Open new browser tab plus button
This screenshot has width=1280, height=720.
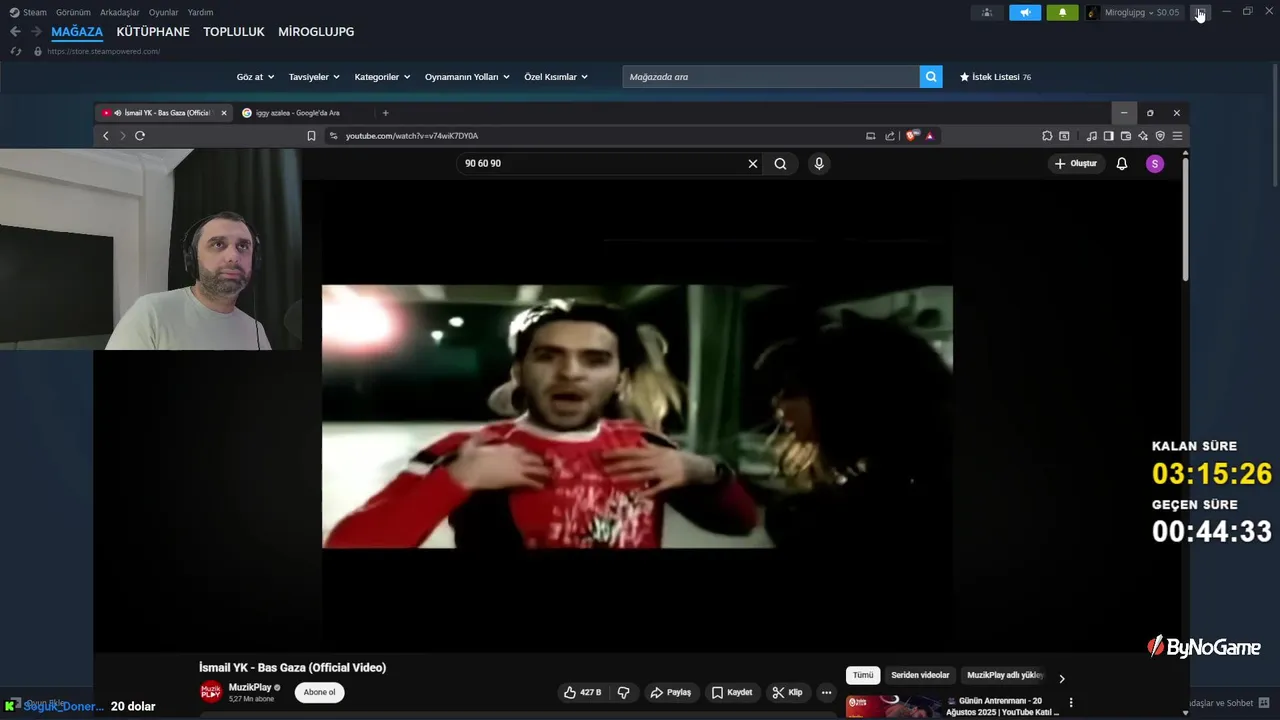tap(385, 113)
